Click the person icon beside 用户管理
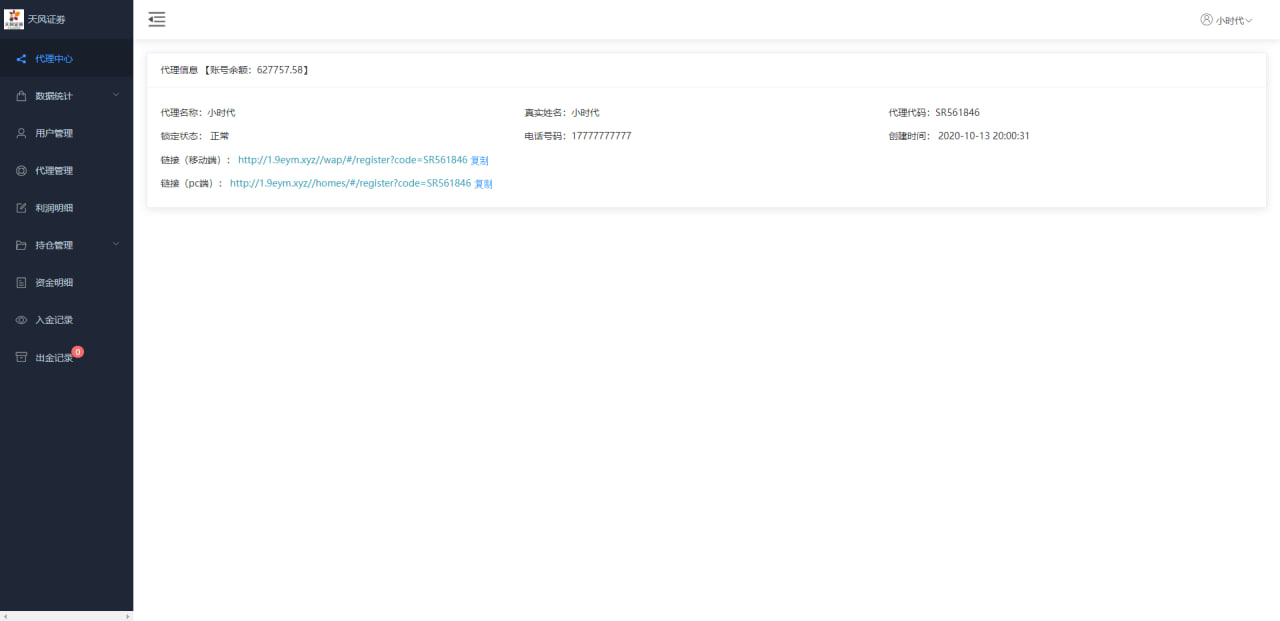This screenshot has width=1280, height=621. tap(21, 133)
